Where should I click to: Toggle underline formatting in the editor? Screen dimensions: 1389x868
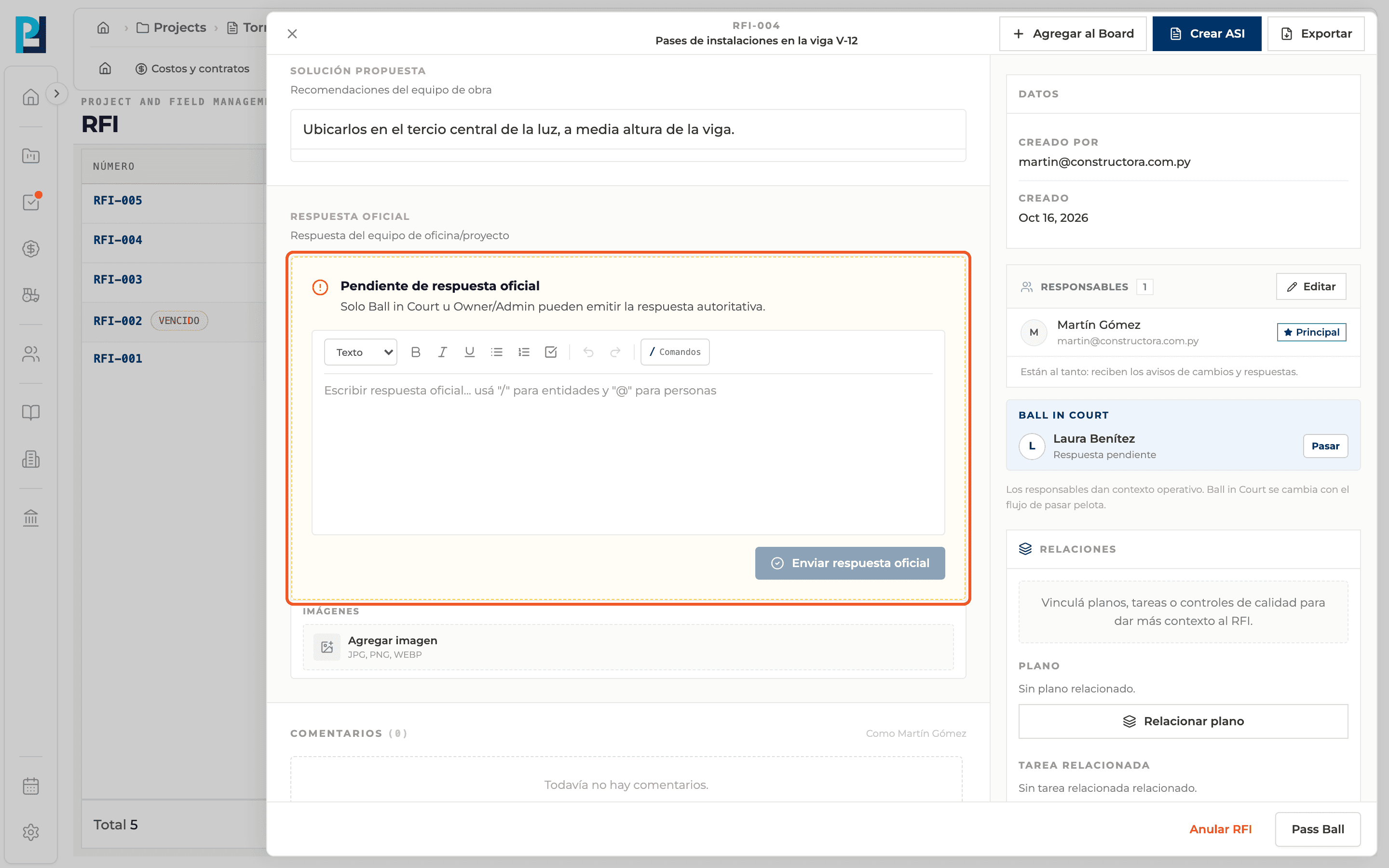(469, 352)
